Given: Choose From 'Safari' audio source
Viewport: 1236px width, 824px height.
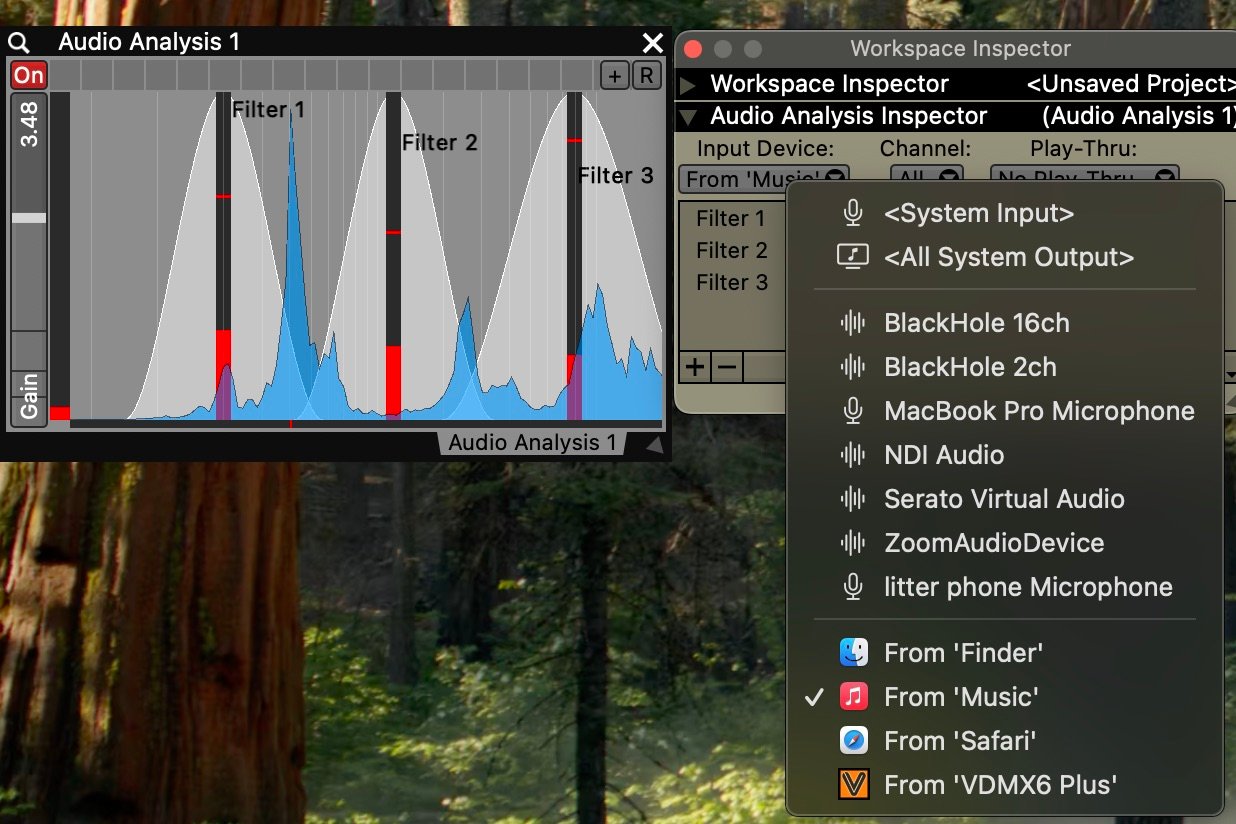Looking at the screenshot, I should pos(959,741).
